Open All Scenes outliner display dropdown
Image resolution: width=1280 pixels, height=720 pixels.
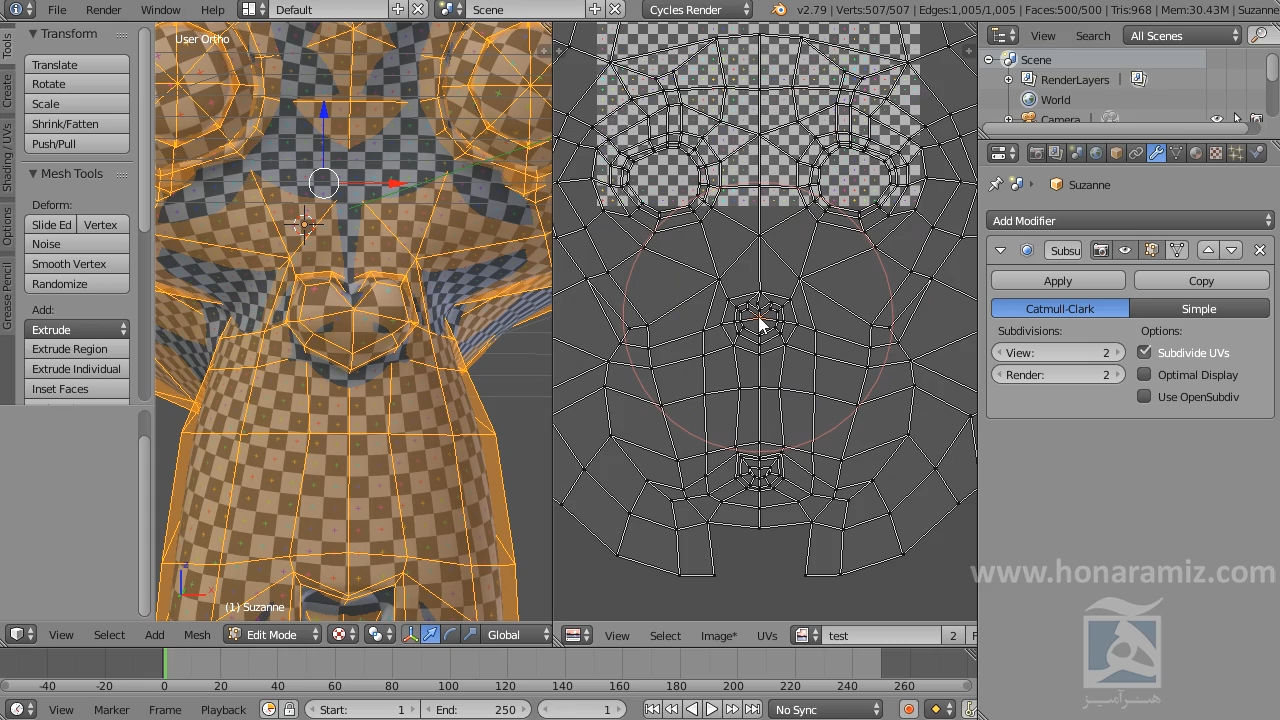point(1183,36)
